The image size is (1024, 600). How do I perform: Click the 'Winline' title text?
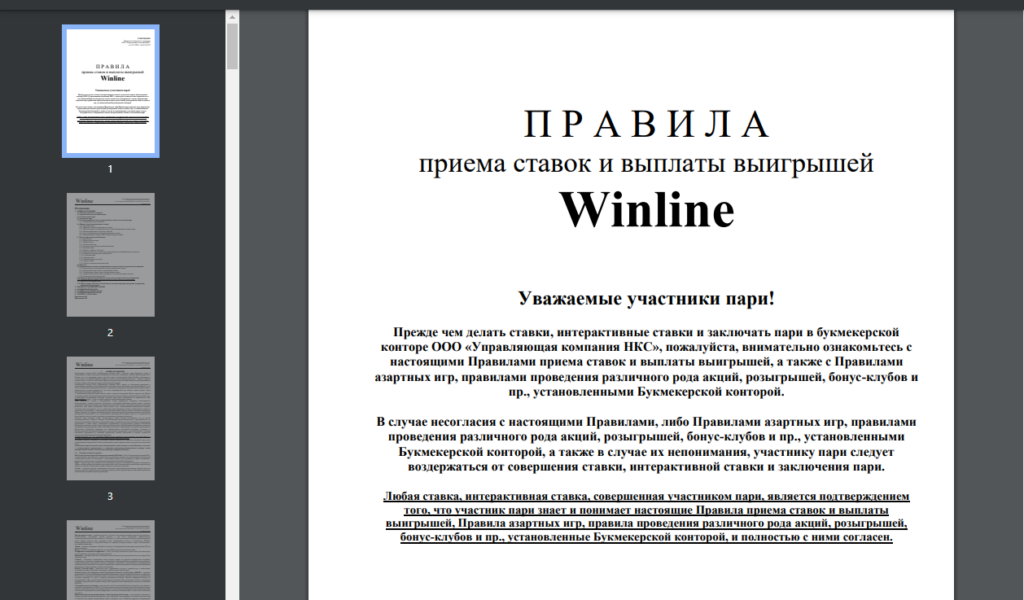point(647,210)
